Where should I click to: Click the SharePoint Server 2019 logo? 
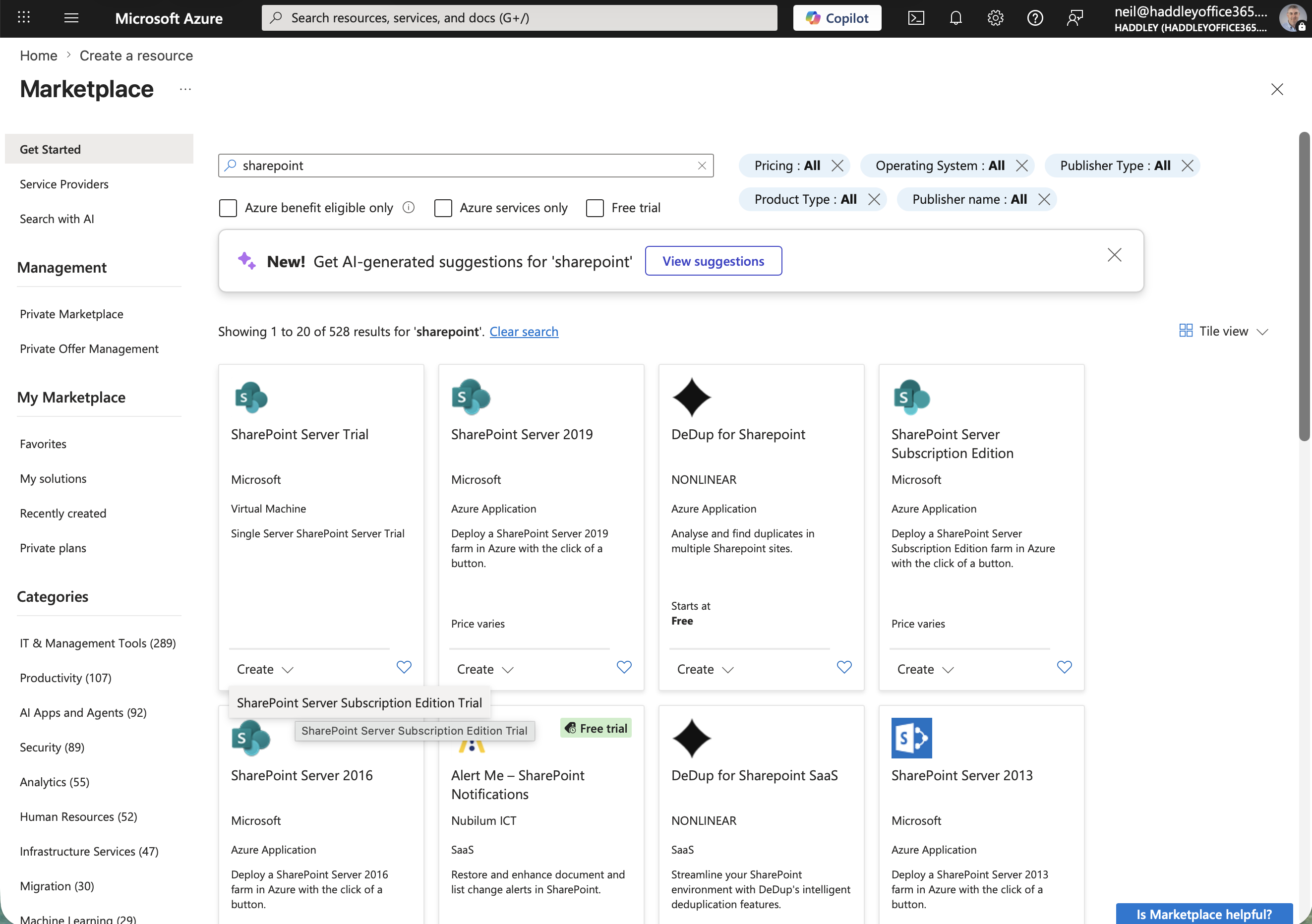471,397
